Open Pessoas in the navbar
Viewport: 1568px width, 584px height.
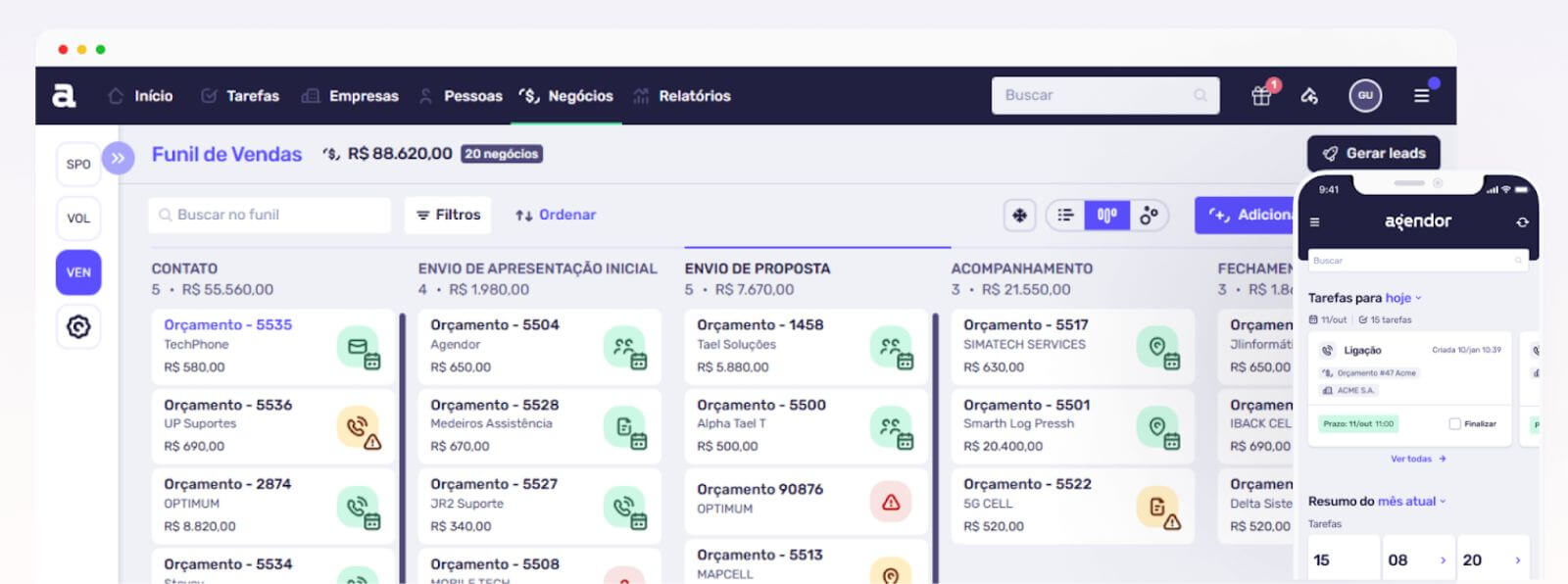click(x=461, y=96)
